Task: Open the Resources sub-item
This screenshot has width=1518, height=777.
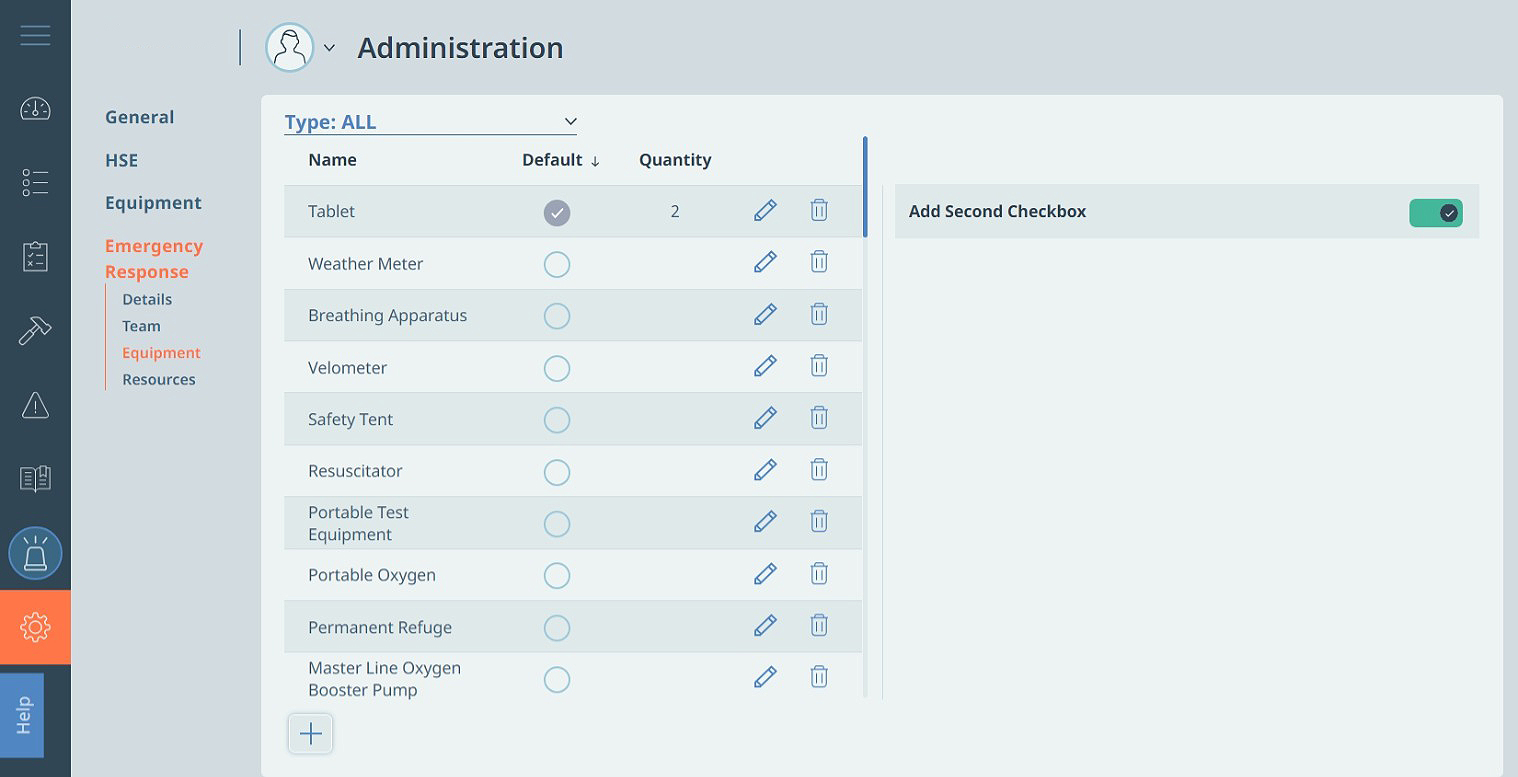Action: coord(159,379)
